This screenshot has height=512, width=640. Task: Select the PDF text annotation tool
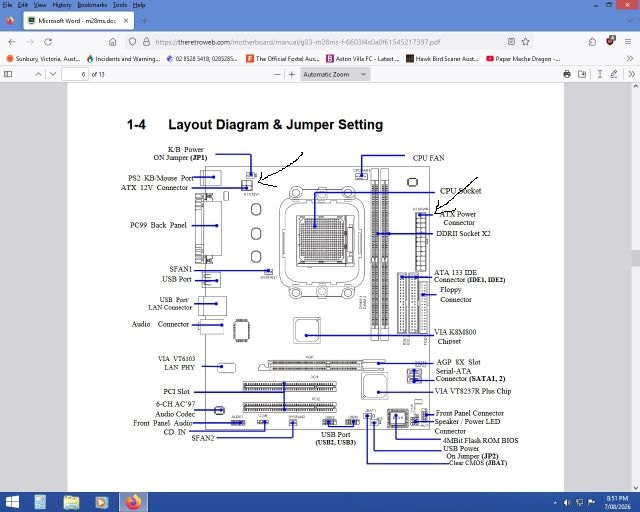(x=600, y=74)
